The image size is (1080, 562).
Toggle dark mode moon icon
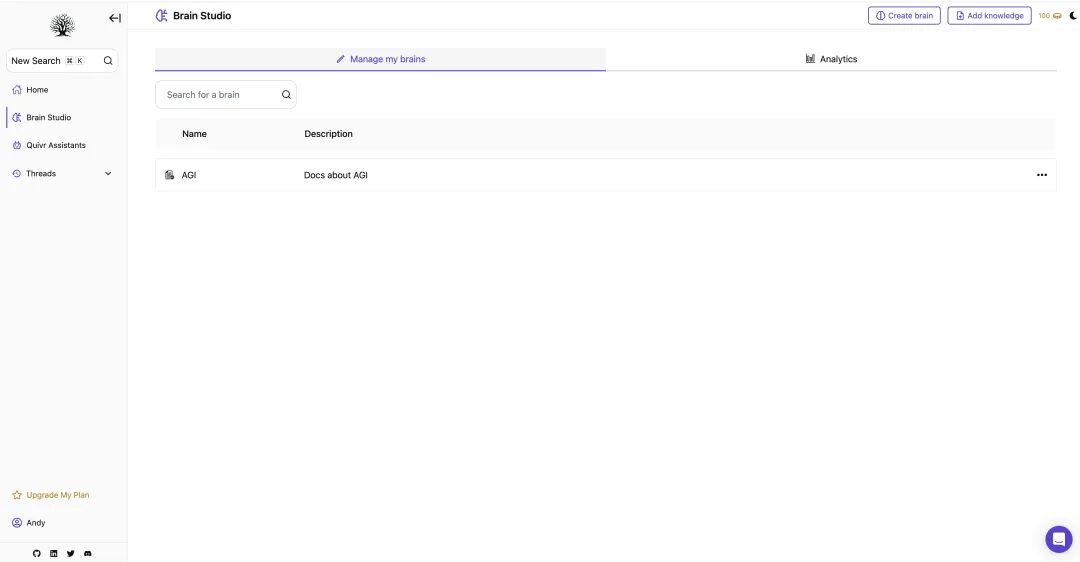point(1073,16)
